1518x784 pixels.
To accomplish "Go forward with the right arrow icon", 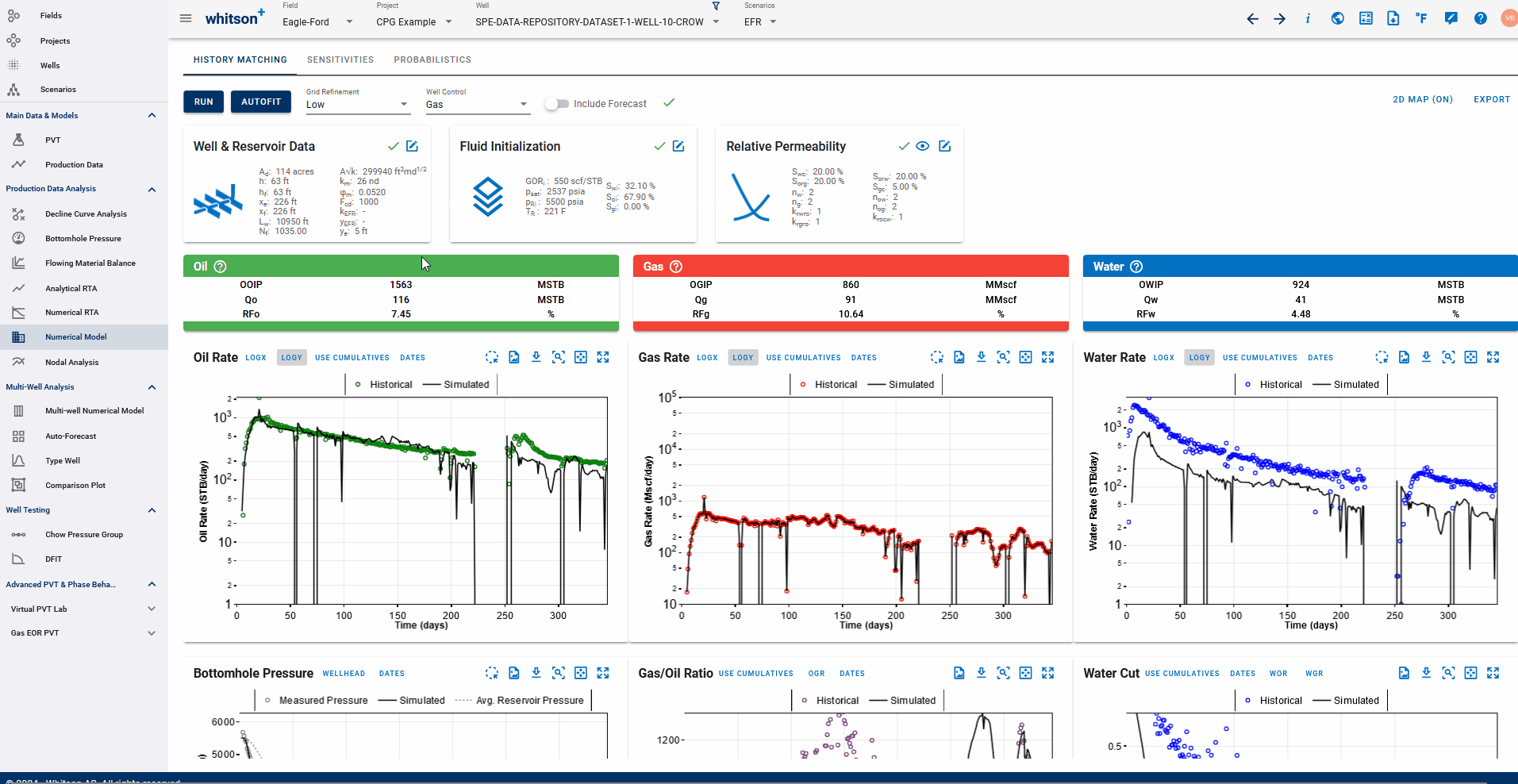I will pyautogui.click(x=1280, y=18).
